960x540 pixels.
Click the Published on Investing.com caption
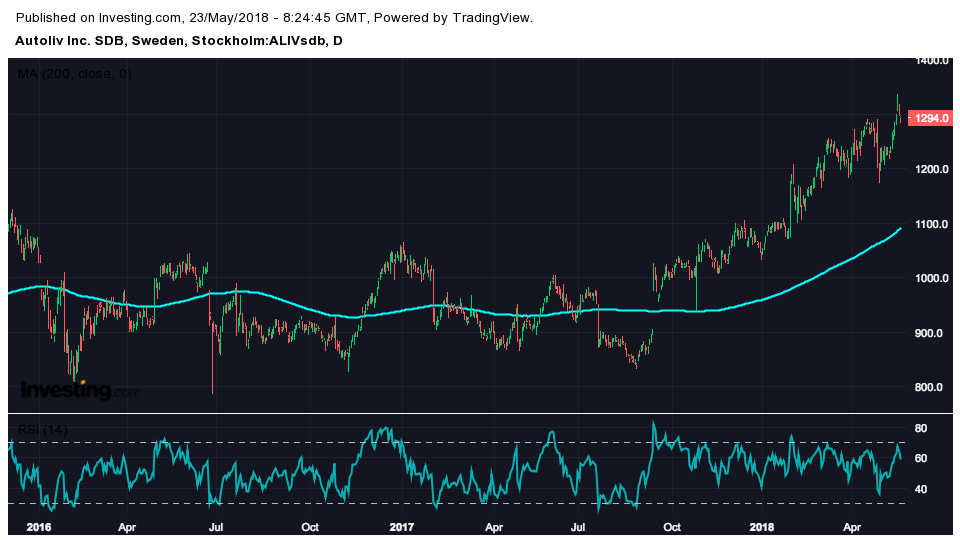[274, 18]
